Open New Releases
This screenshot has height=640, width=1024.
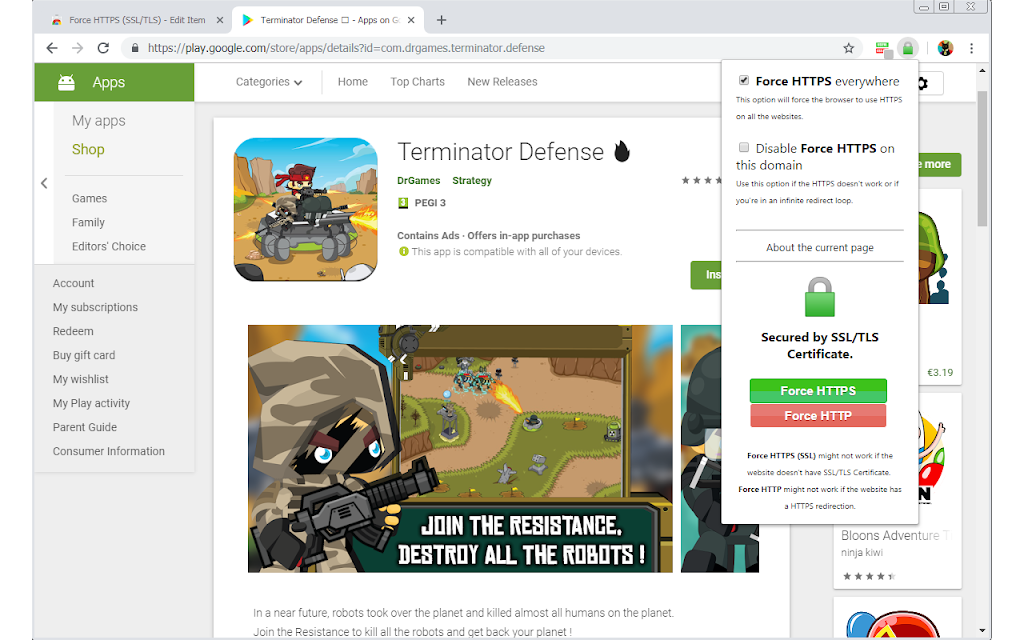coord(502,82)
